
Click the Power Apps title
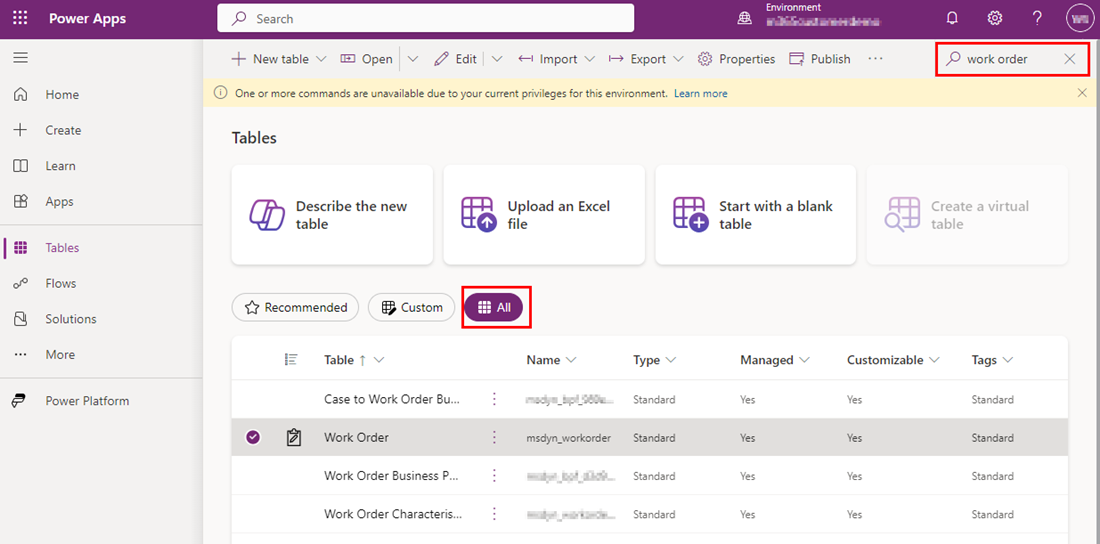click(88, 19)
